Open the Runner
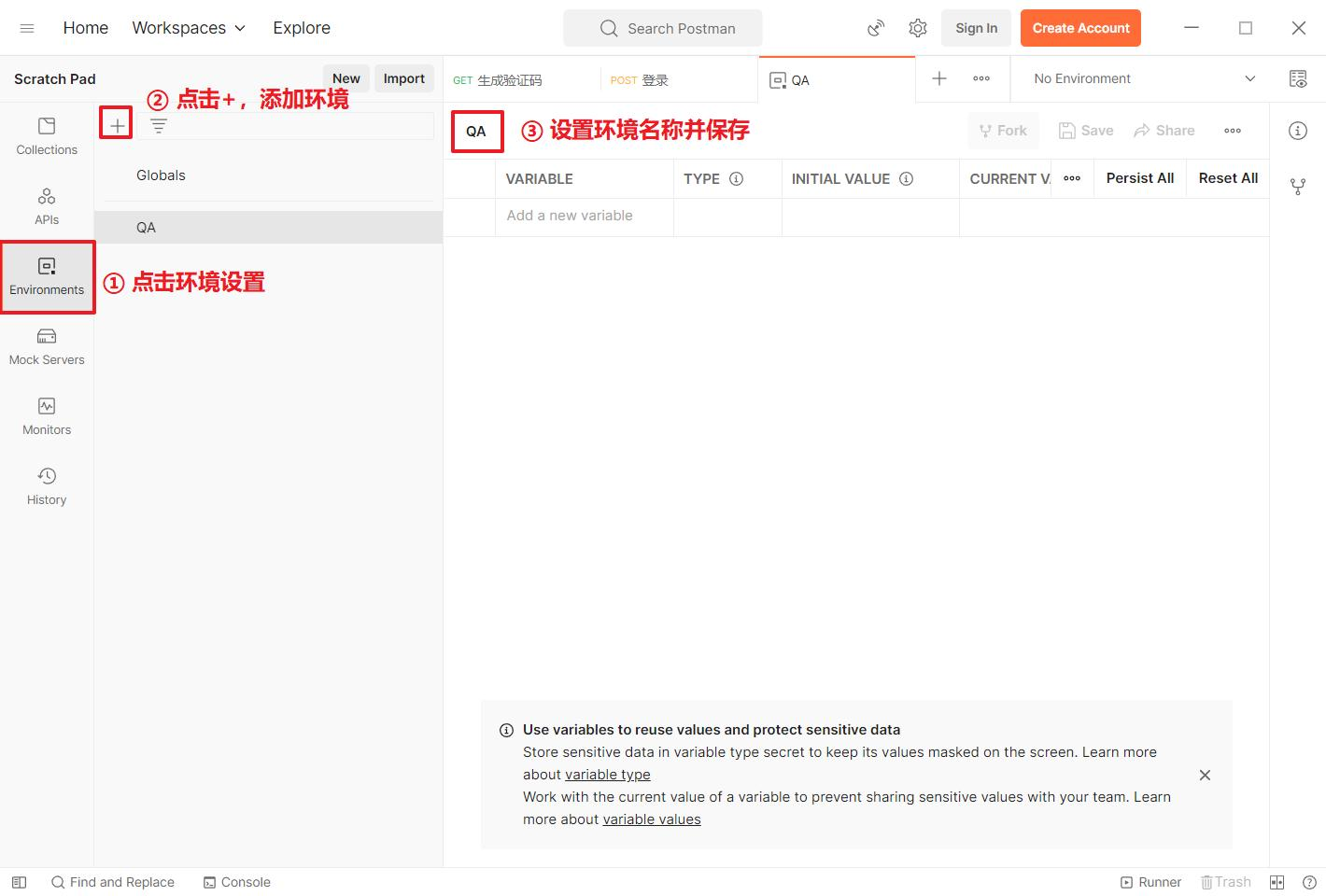Screen dimensions: 1326x896 pos(1151,882)
